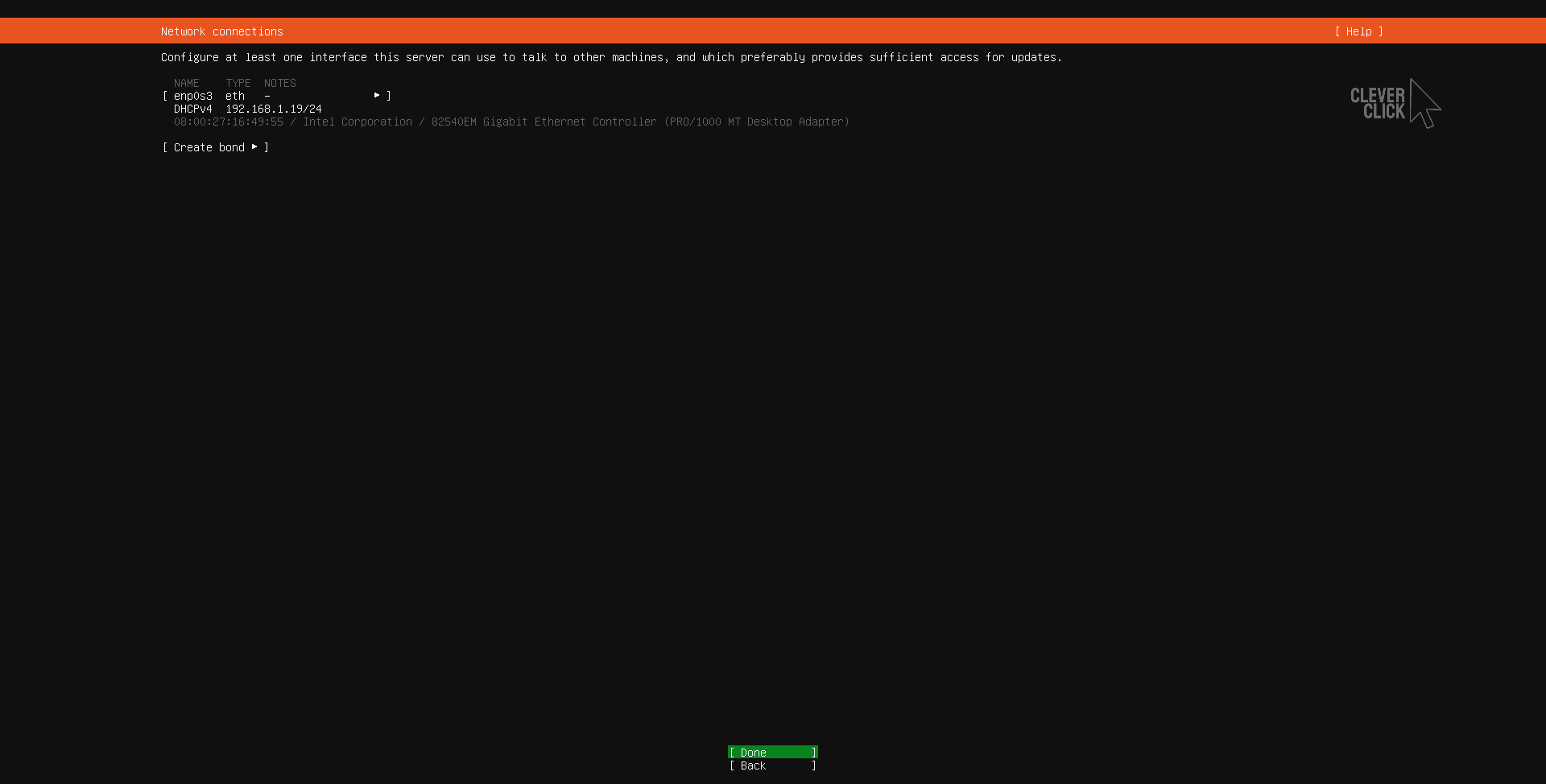Click the NOTES column header
Image resolution: width=1546 pixels, height=784 pixels.
point(280,83)
